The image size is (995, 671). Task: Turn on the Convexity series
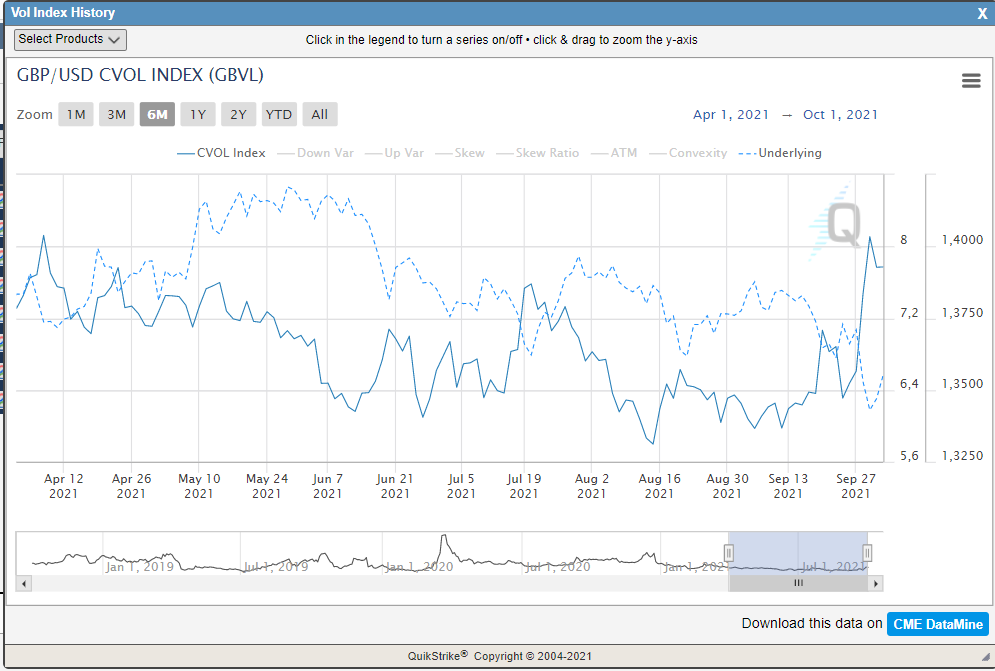pos(690,153)
